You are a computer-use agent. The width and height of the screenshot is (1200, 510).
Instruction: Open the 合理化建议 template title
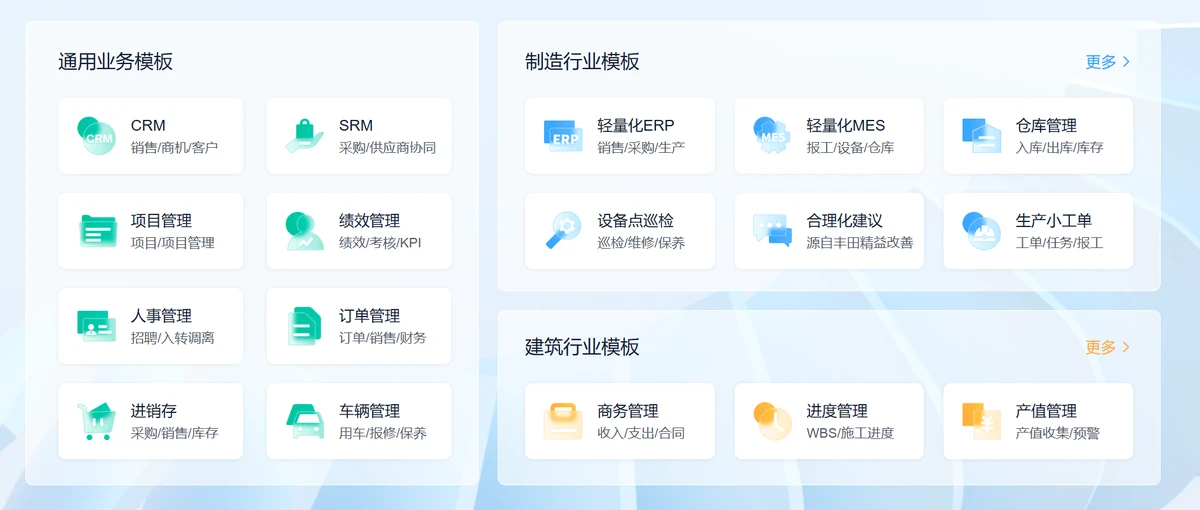coord(844,221)
